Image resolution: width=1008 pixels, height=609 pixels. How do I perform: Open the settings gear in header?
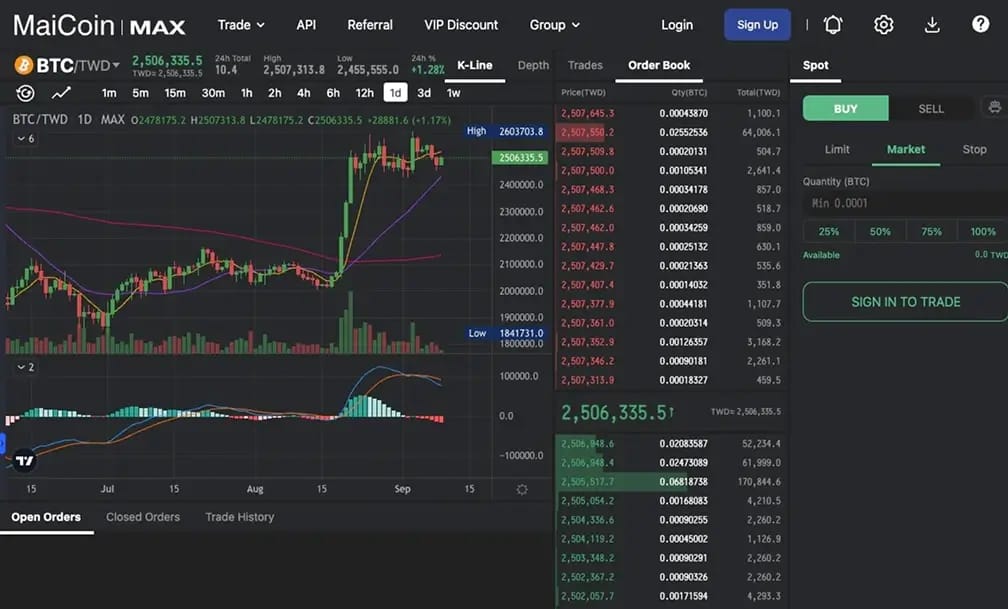[883, 24]
